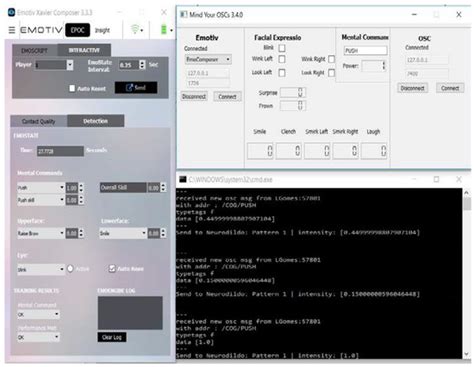Switch to the Contact Quality tab
Screen dimensions: 474x367
tap(39, 121)
